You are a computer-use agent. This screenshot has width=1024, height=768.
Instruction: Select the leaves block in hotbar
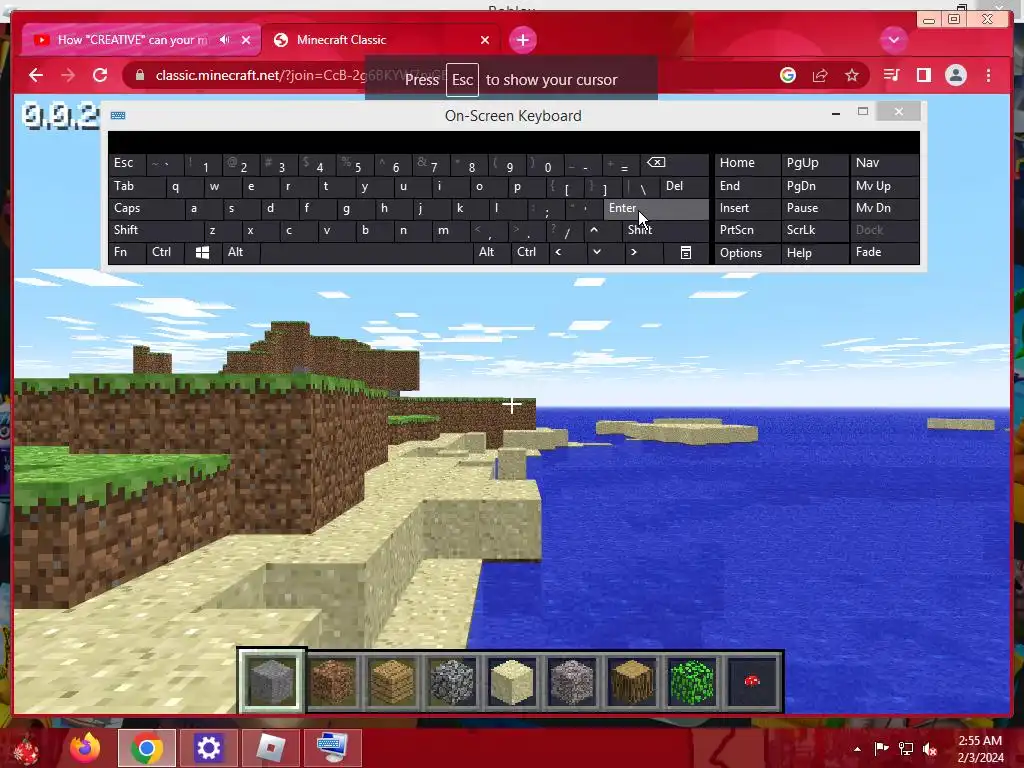coord(692,681)
